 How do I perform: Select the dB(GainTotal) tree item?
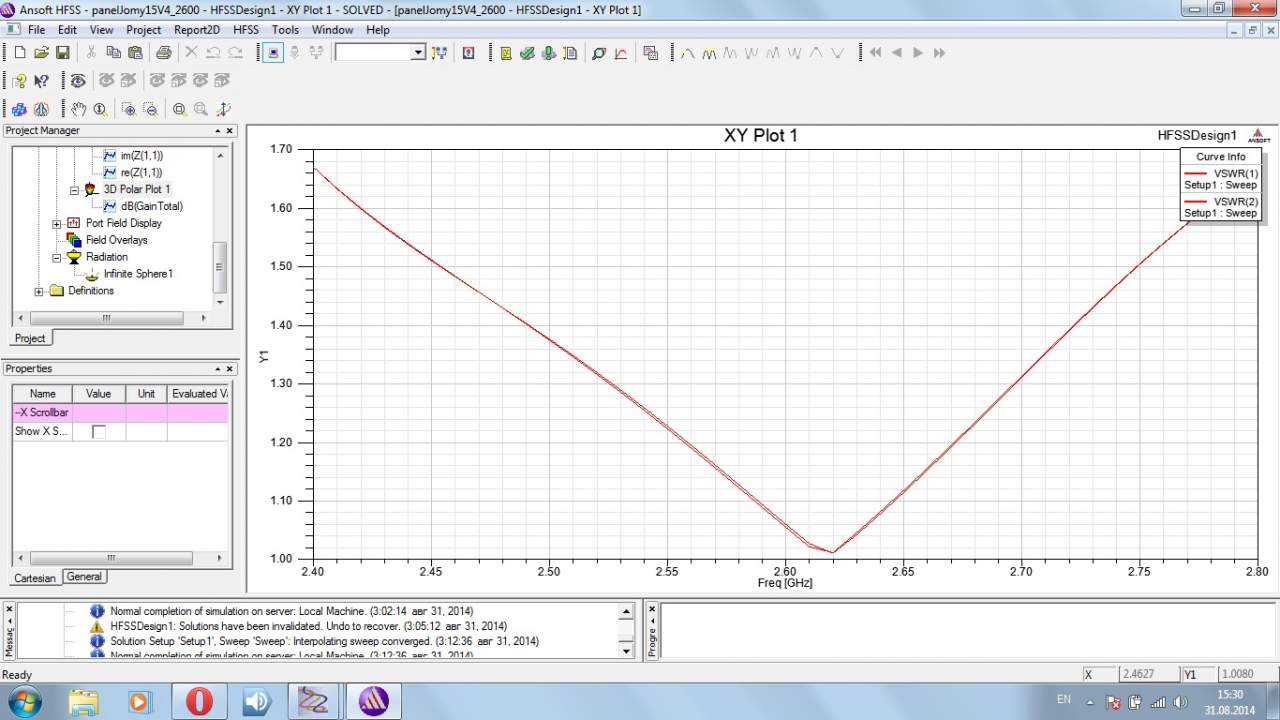151,206
